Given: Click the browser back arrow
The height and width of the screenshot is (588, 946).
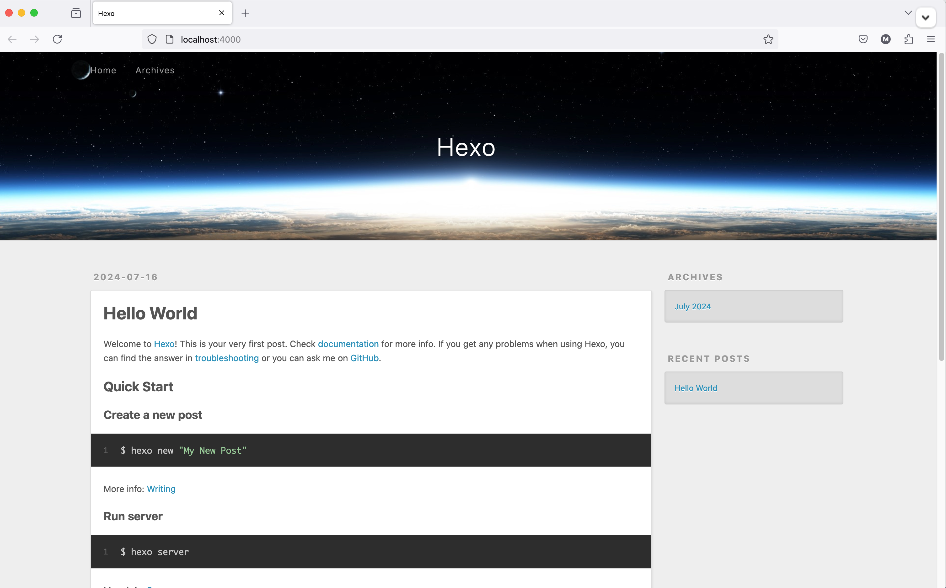Looking at the screenshot, I should click(x=12, y=39).
